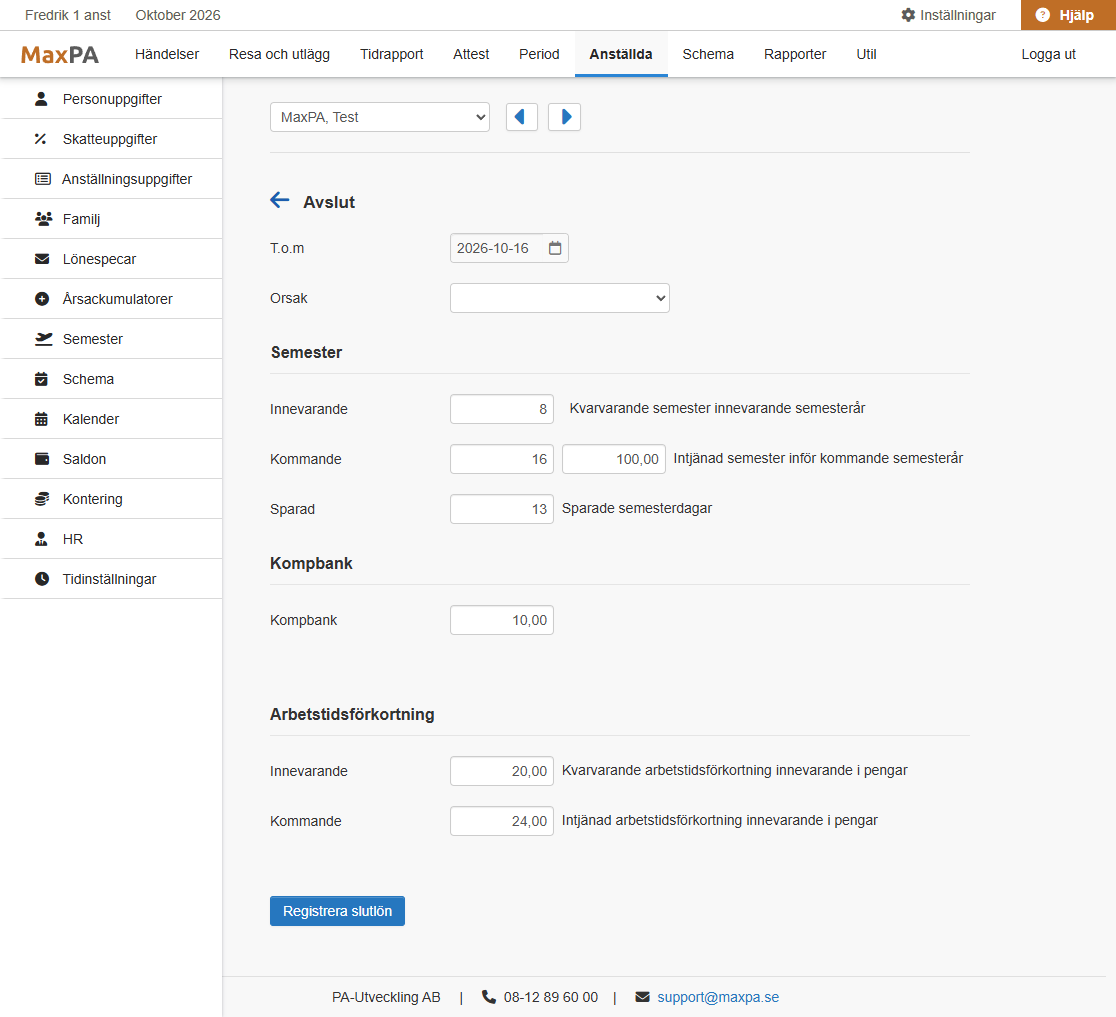Expand the Orsak dropdown

click(x=559, y=298)
